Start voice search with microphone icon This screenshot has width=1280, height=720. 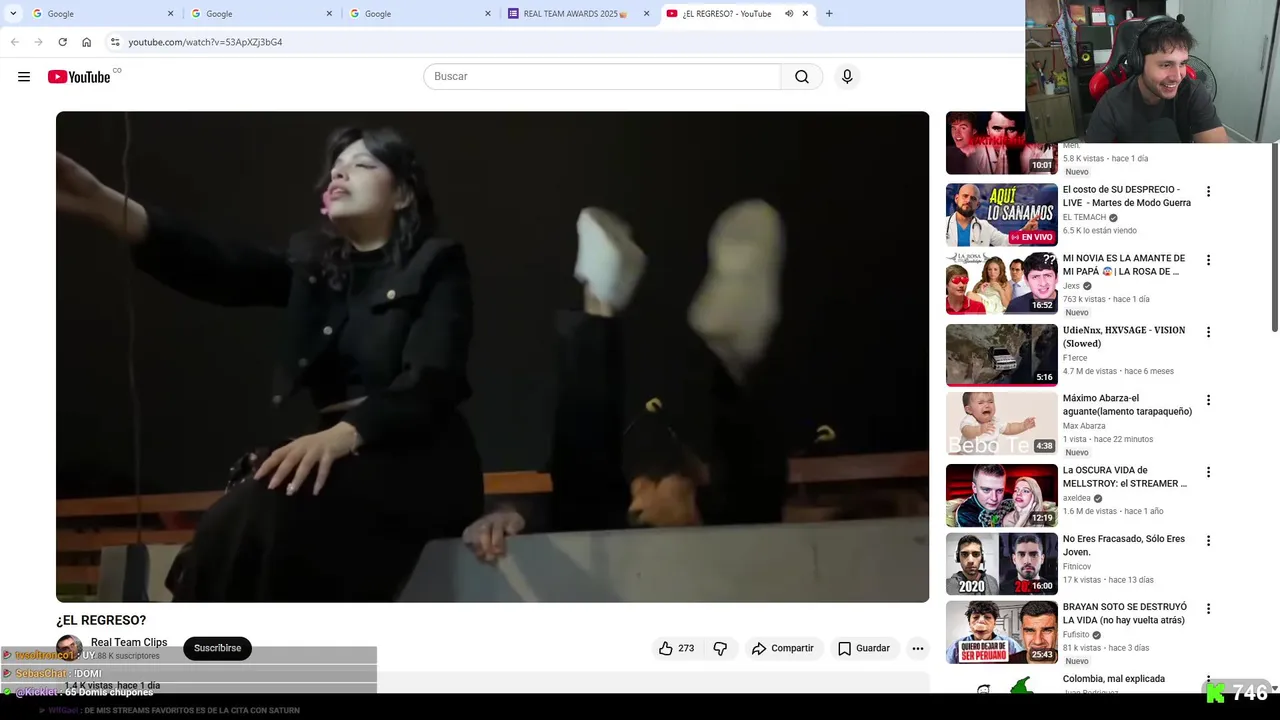coord(847,77)
